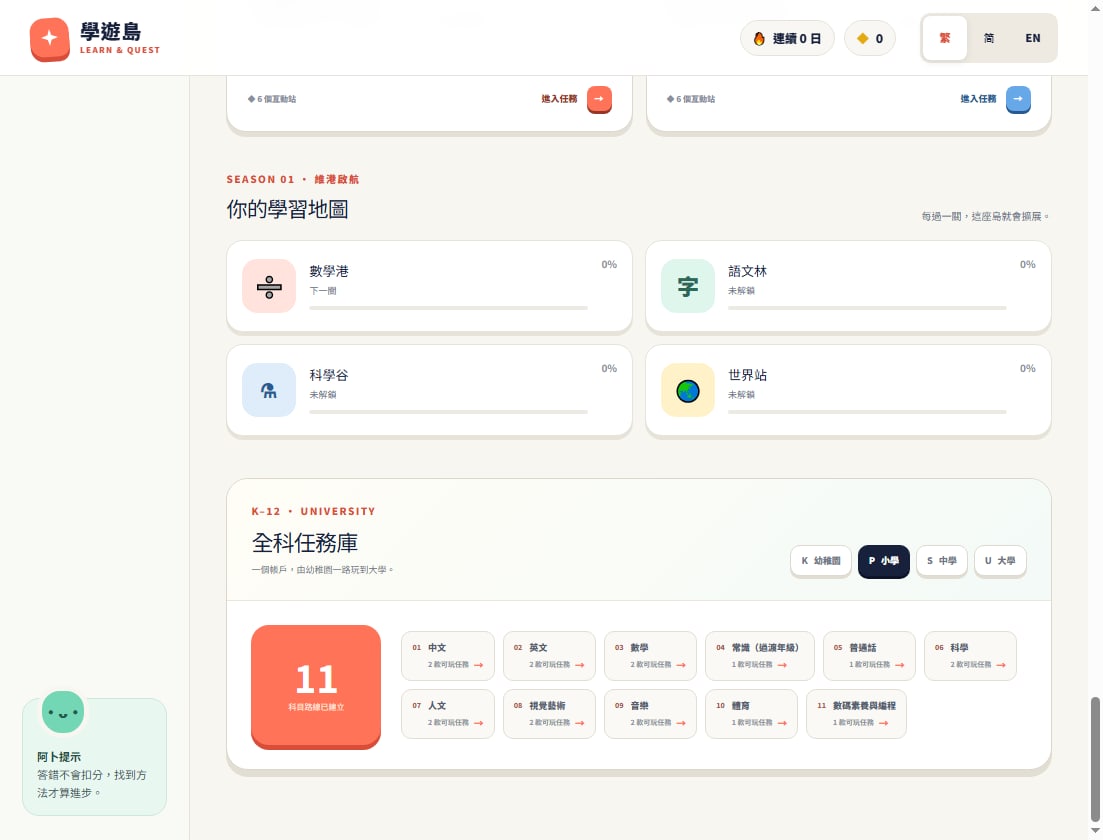Click the flame streak icon
This screenshot has width=1103, height=840.
[759, 39]
